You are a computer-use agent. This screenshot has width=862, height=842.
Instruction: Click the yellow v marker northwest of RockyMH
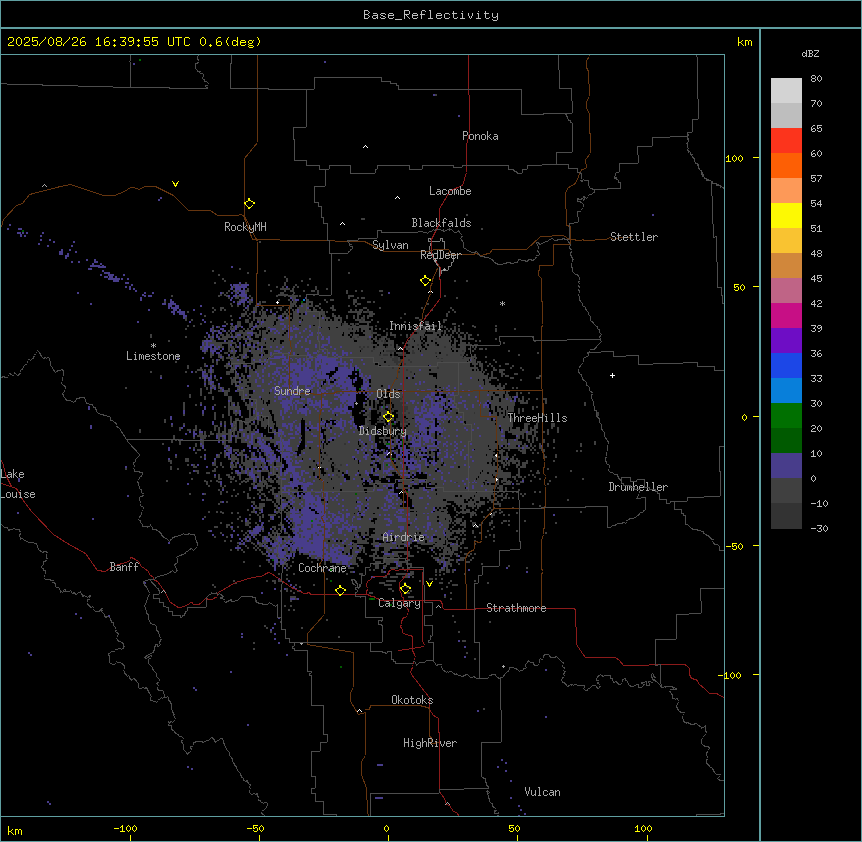(x=175, y=184)
